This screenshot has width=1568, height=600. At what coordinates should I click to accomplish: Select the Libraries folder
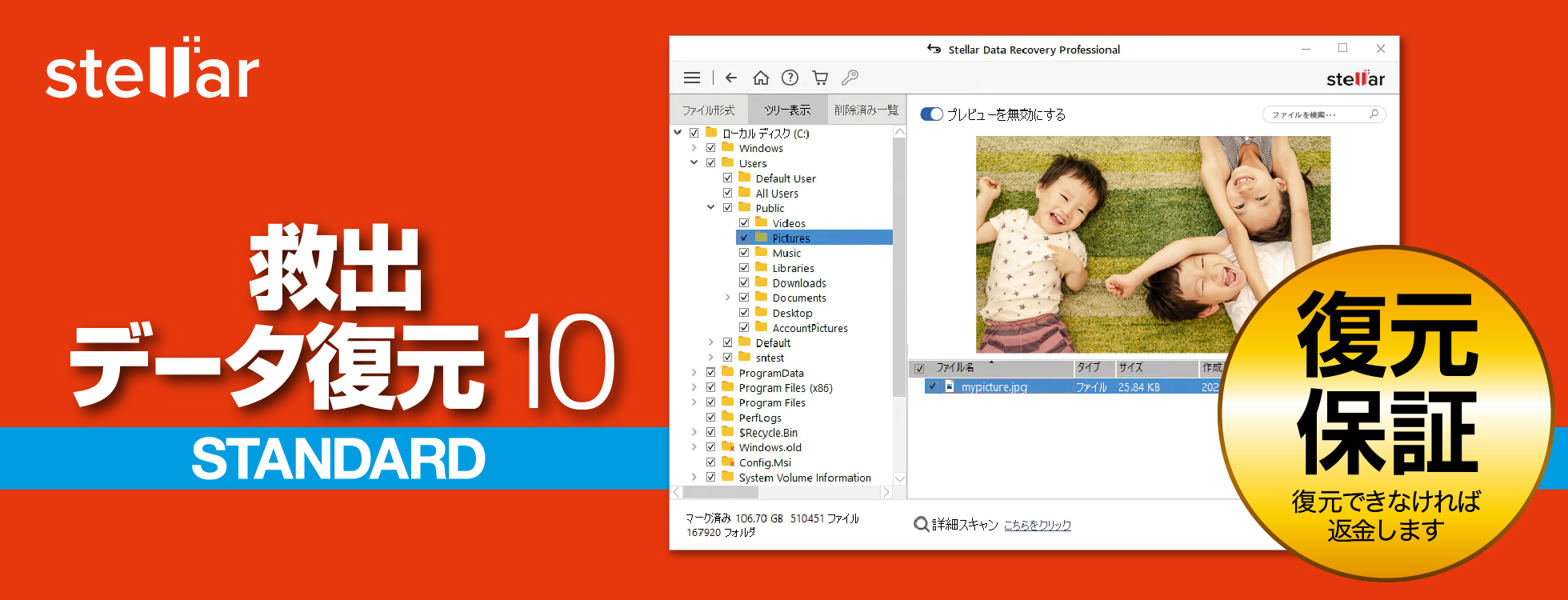793,268
